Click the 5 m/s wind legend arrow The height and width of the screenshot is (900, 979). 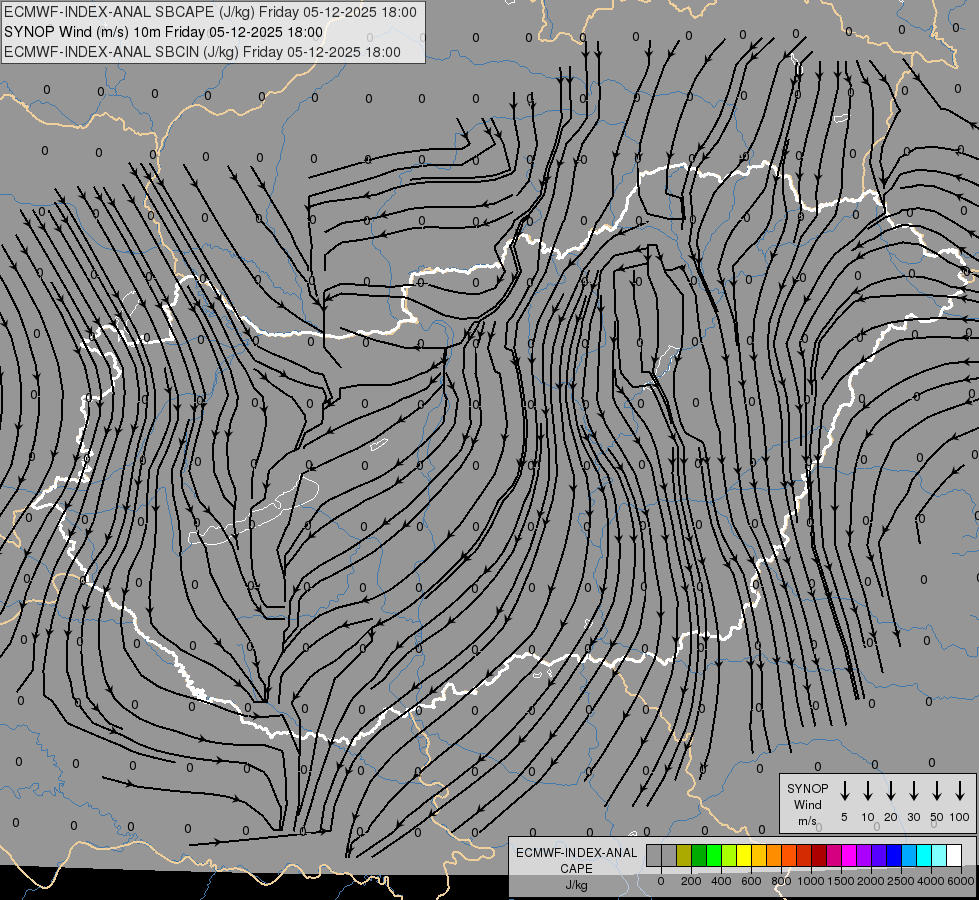tap(844, 791)
